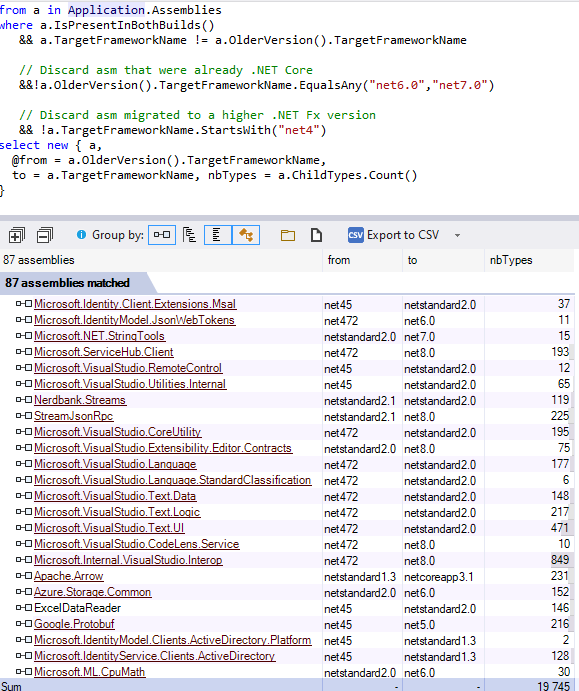This screenshot has height=691, width=579.
Task: Open Nerdbank.Streams assembly link
Action: (x=80, y=400)
